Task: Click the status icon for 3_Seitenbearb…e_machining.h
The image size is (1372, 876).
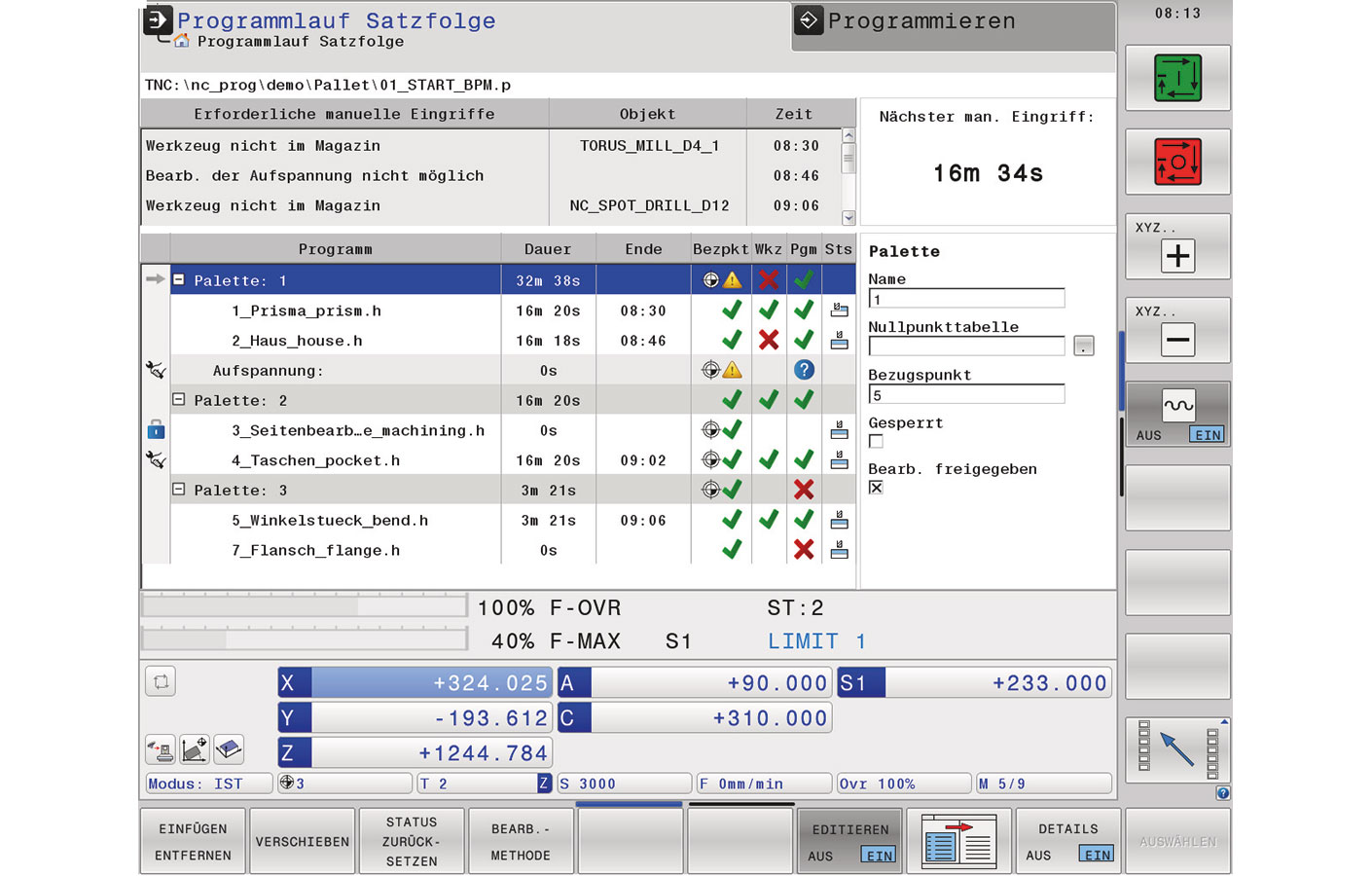Action: 839,430
